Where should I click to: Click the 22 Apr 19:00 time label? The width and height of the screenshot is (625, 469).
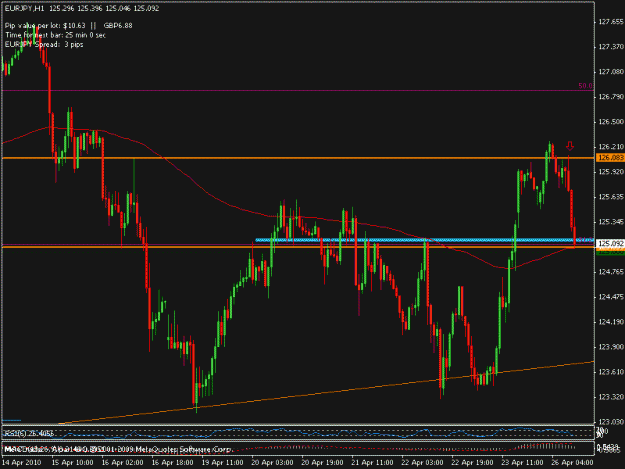(x=472, y=463)
